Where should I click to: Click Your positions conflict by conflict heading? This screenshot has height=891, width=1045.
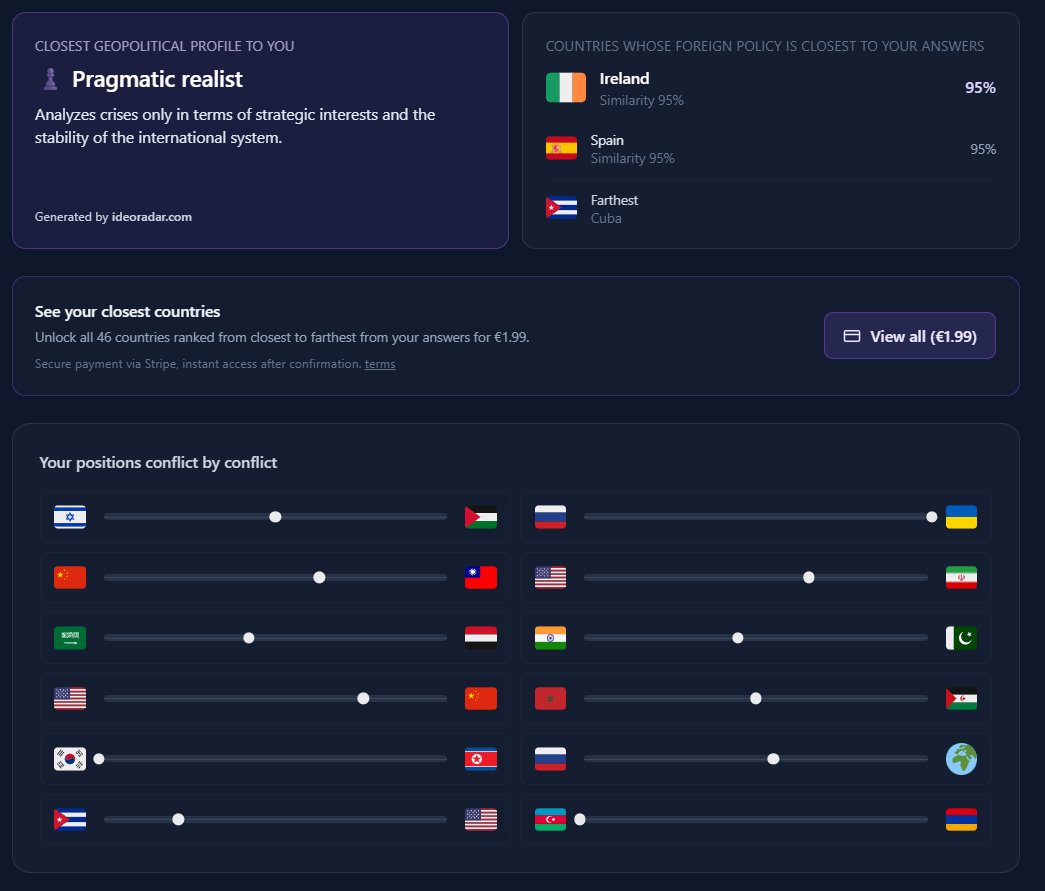point(158,462)
